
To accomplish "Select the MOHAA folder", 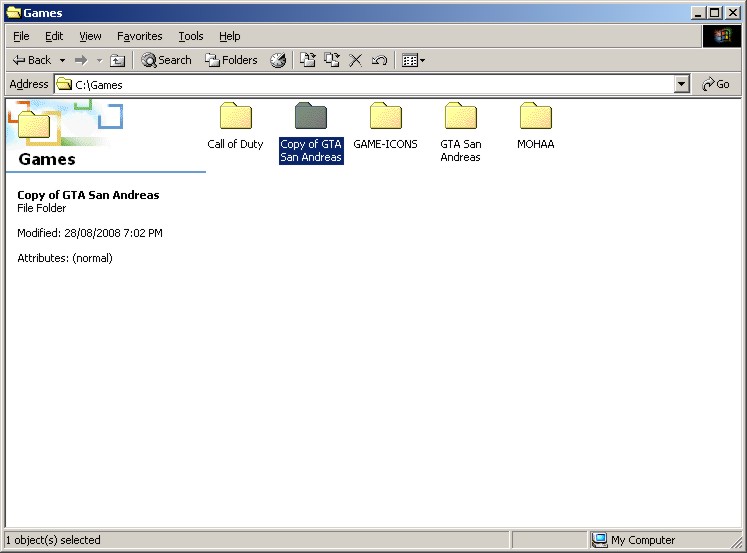I will click(x=535, y=126).
